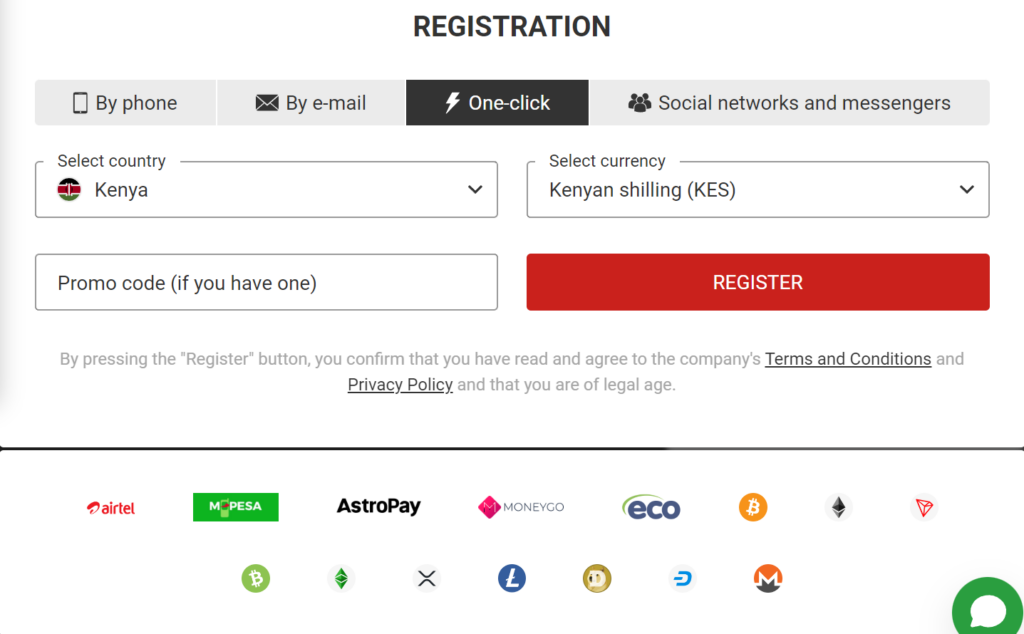Switch to the By e-mail tab
This screenshot has width=1024, height=634.
(310, 102)
